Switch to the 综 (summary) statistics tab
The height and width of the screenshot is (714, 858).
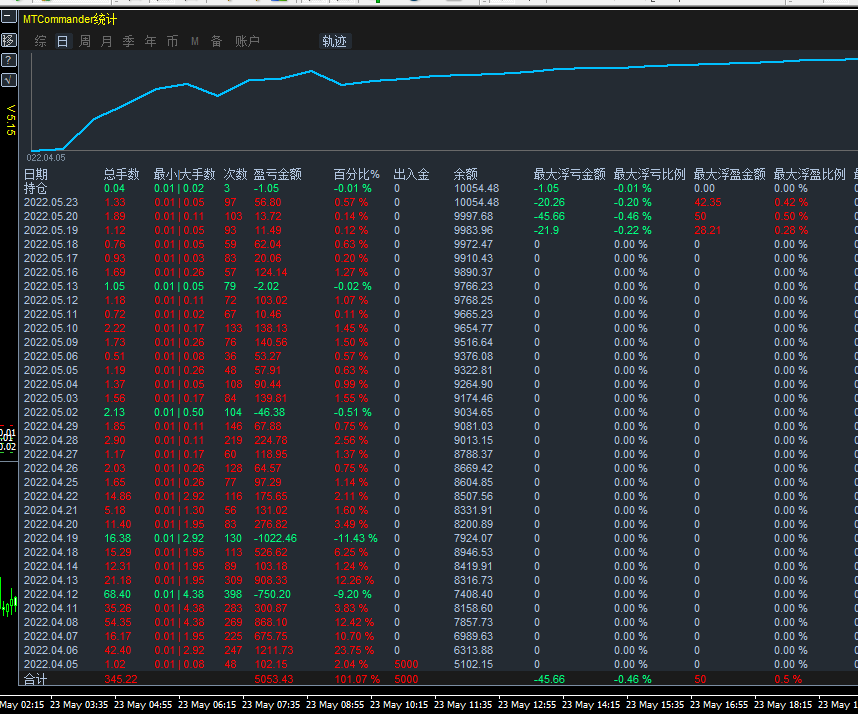tap(40, 41)
